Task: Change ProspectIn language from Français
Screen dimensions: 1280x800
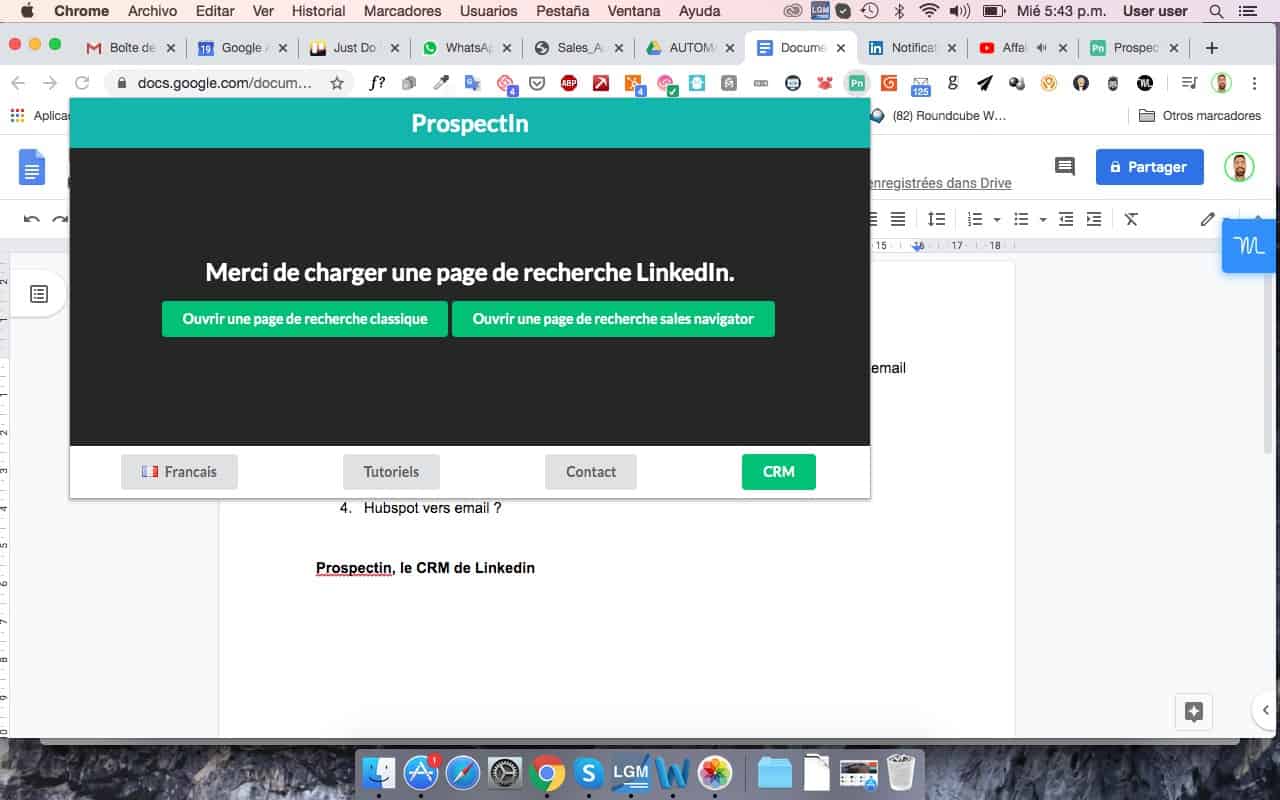Action: tap(179, 472)
